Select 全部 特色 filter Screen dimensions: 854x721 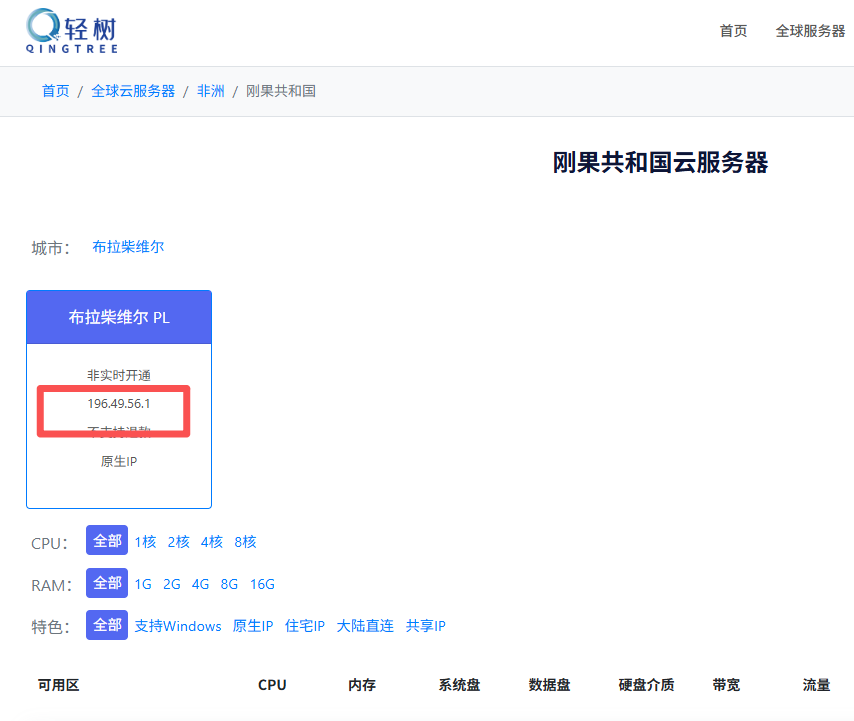[107, 625]
